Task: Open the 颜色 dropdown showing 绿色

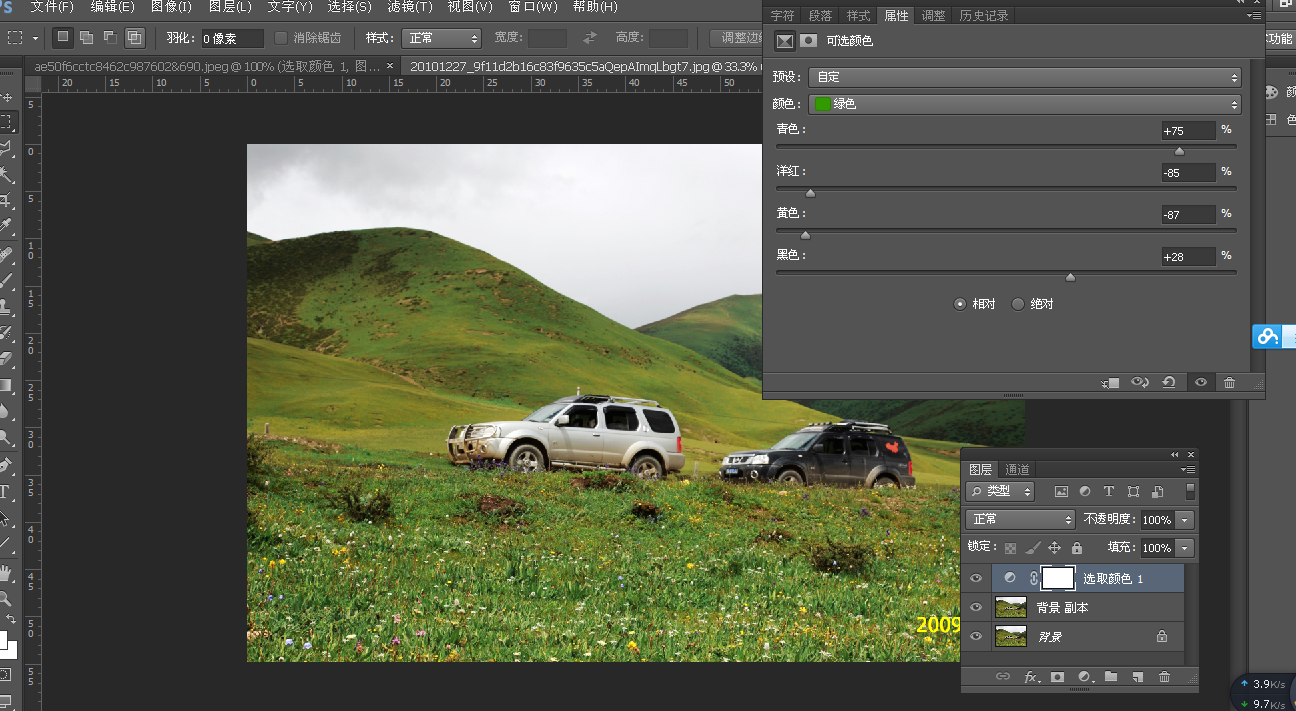Action: (x=1024, y=104)
